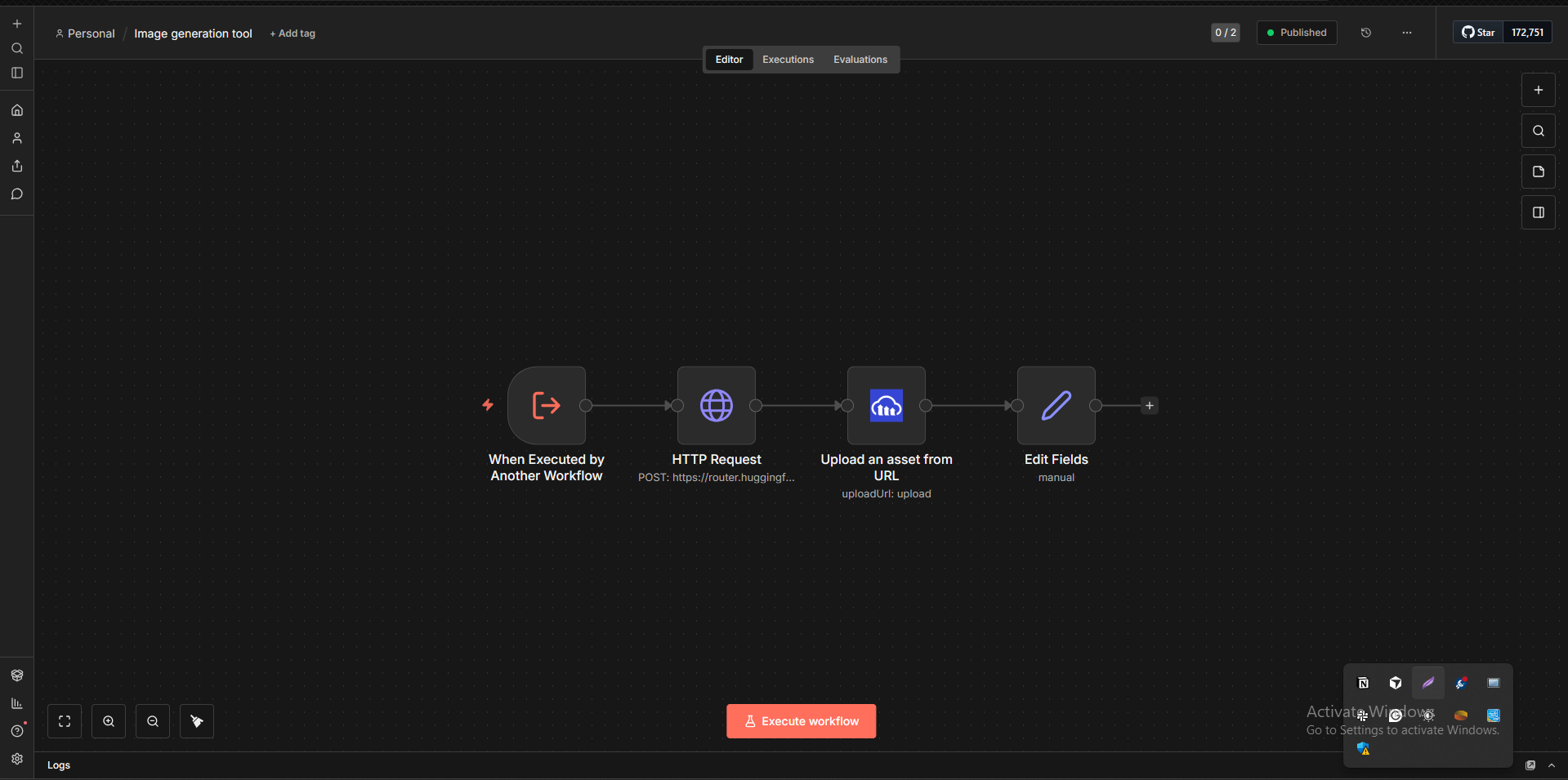The width and height of the screenshot is (1568, 780).
Task: Select the Upload an asset from URL node
Action: [886, 405]
